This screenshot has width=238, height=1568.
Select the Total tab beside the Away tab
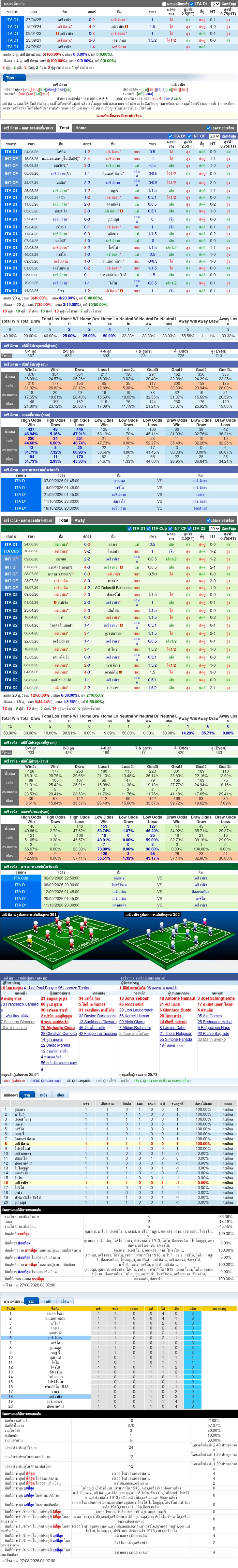(x=64, y=520)
